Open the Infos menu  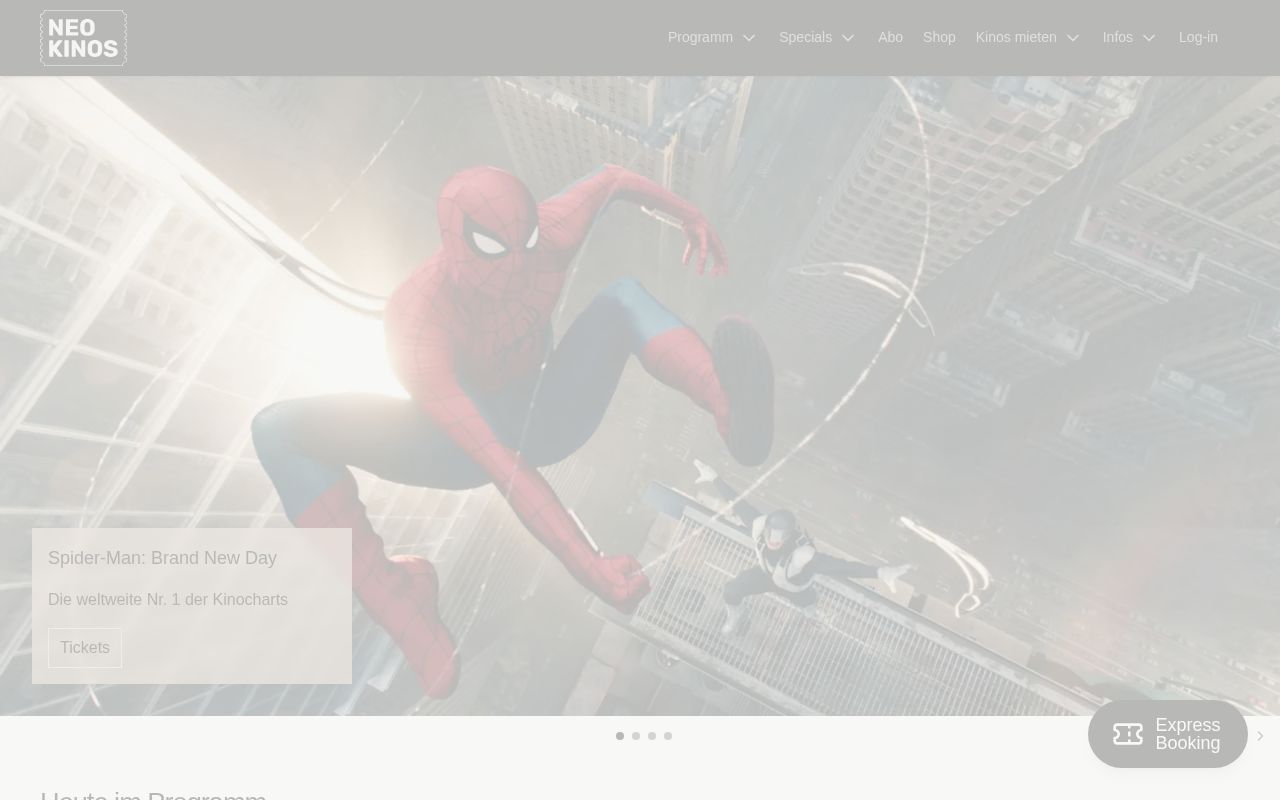click(1118, 37)
